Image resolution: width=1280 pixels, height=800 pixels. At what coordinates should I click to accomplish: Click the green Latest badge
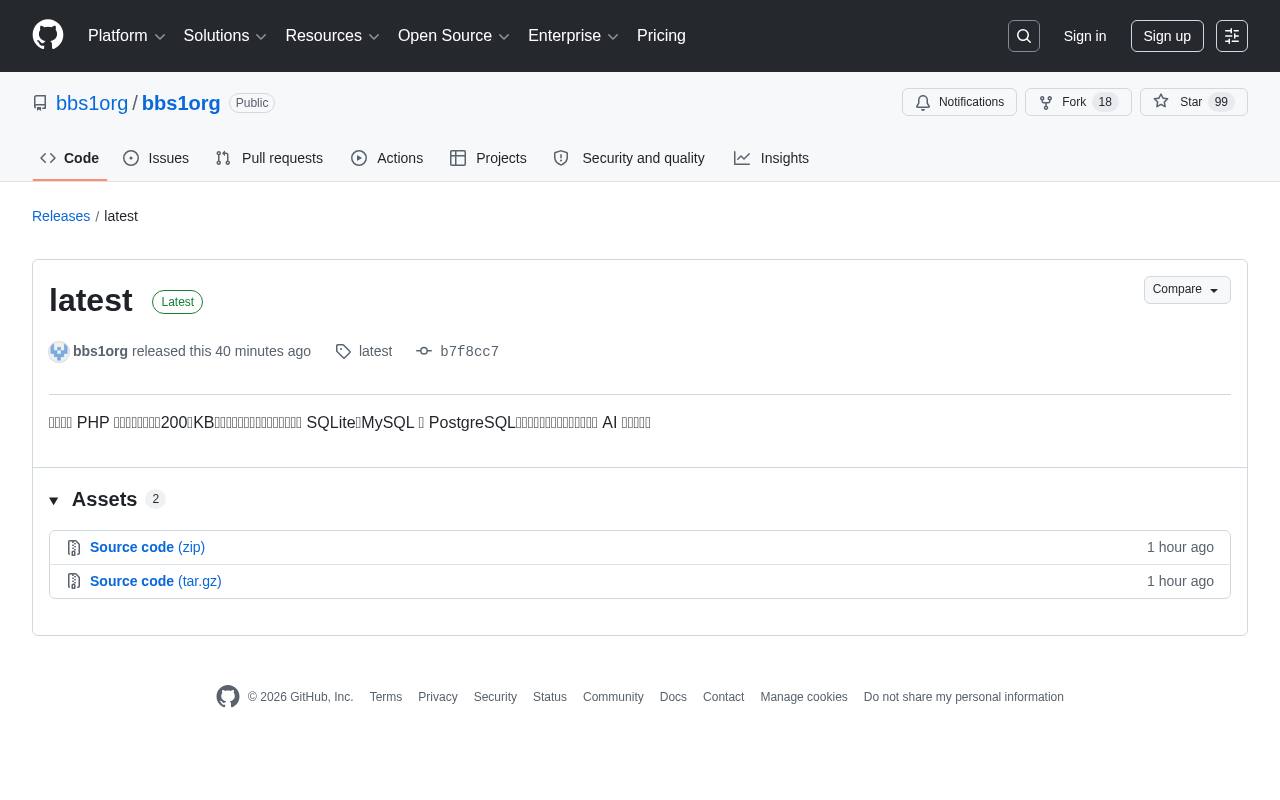click(x=178, y=302)
